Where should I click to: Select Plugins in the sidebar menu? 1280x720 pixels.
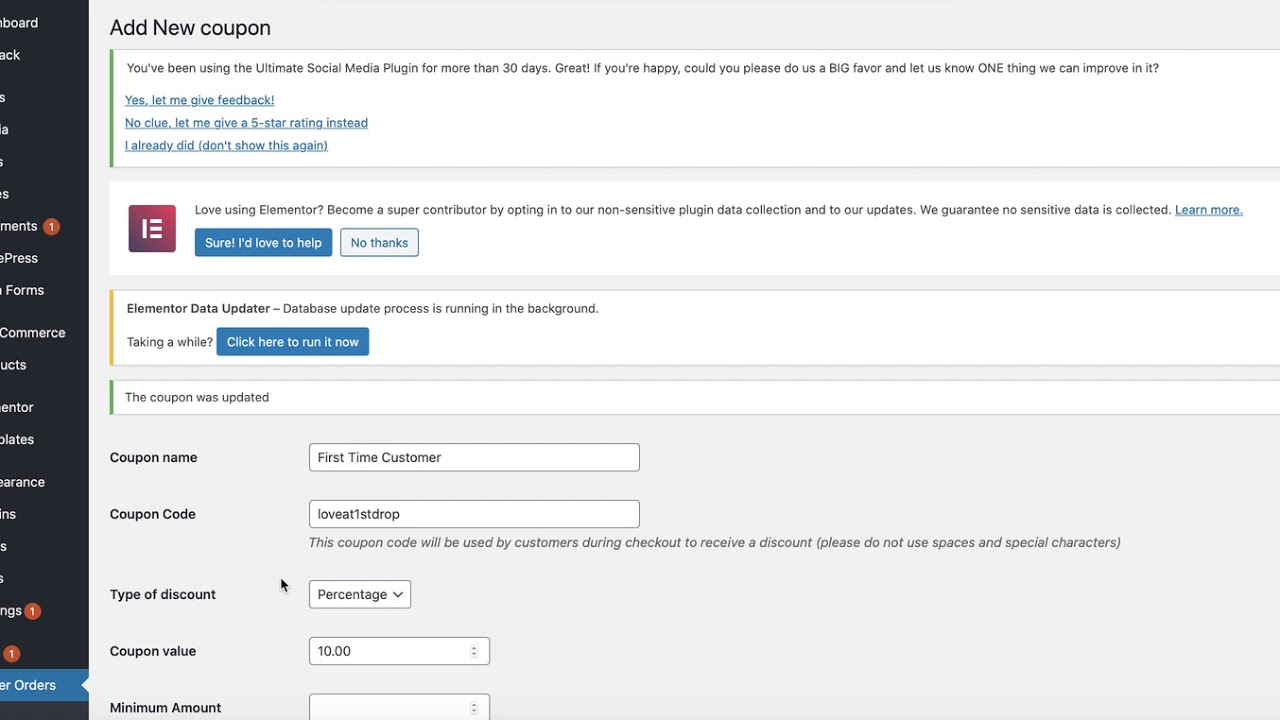pyautogui.click(x=8, y=514)
